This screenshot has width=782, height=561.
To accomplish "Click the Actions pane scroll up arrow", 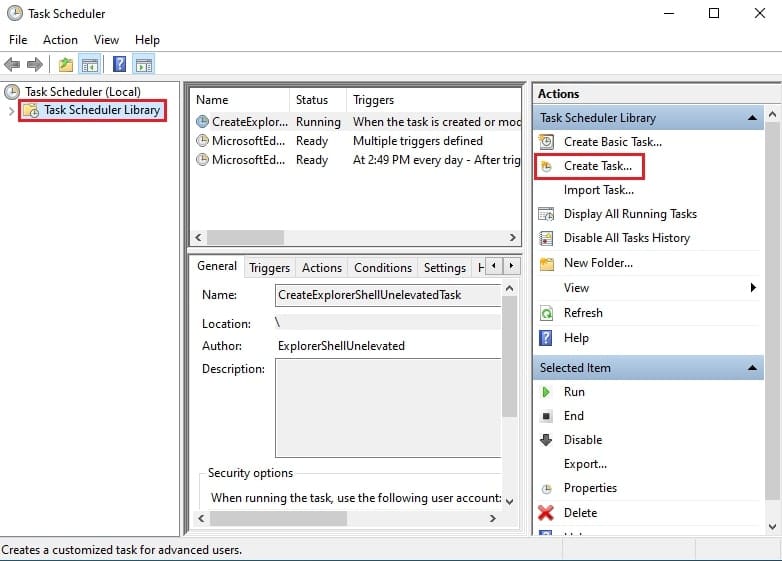I will pyautogui.click(x=773, y=114).
